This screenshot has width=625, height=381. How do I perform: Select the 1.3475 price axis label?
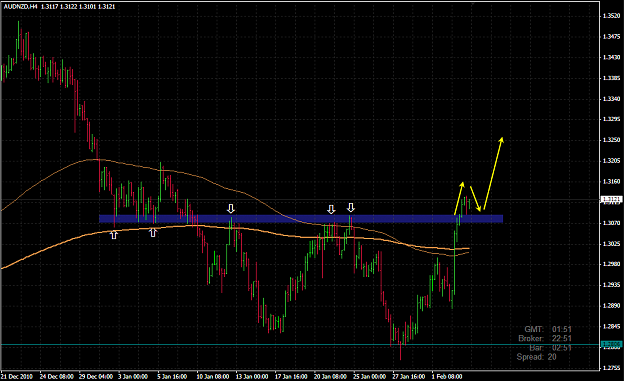(611, 37)
